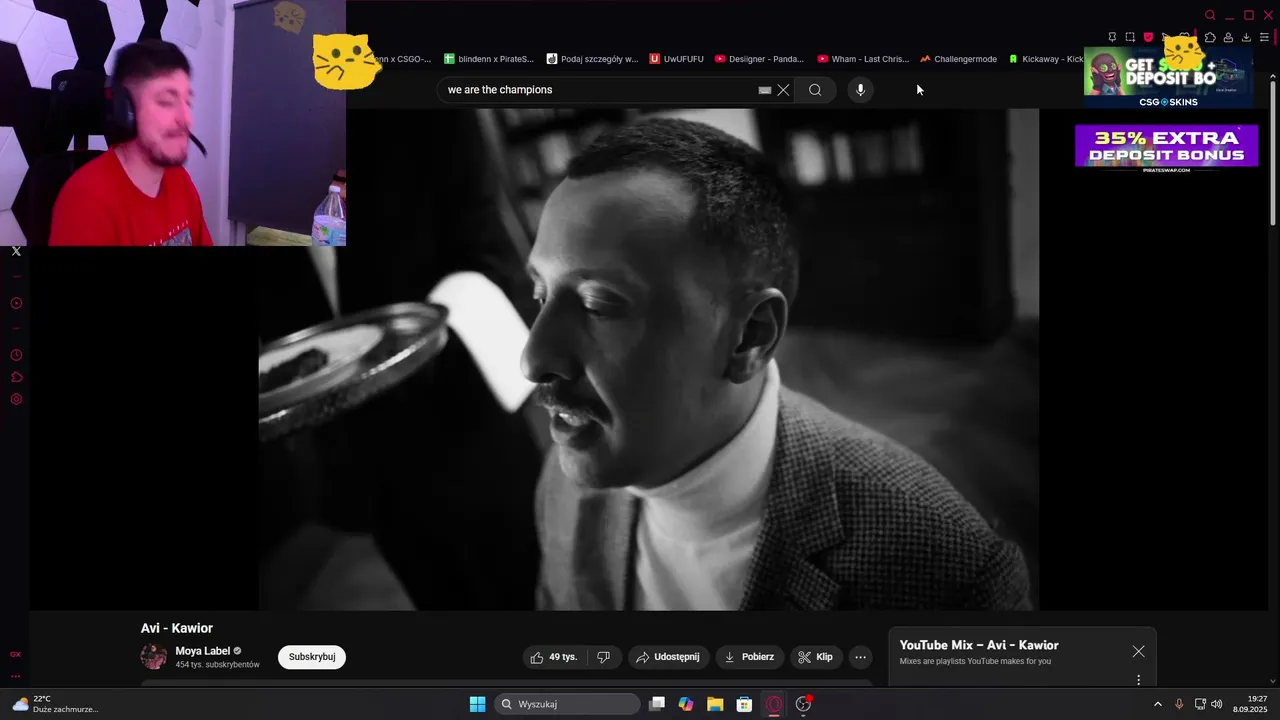This screenshot has height=720, width=1280.
Task: Open History clock icon in sidebar
Action: [x=16, y=355]
